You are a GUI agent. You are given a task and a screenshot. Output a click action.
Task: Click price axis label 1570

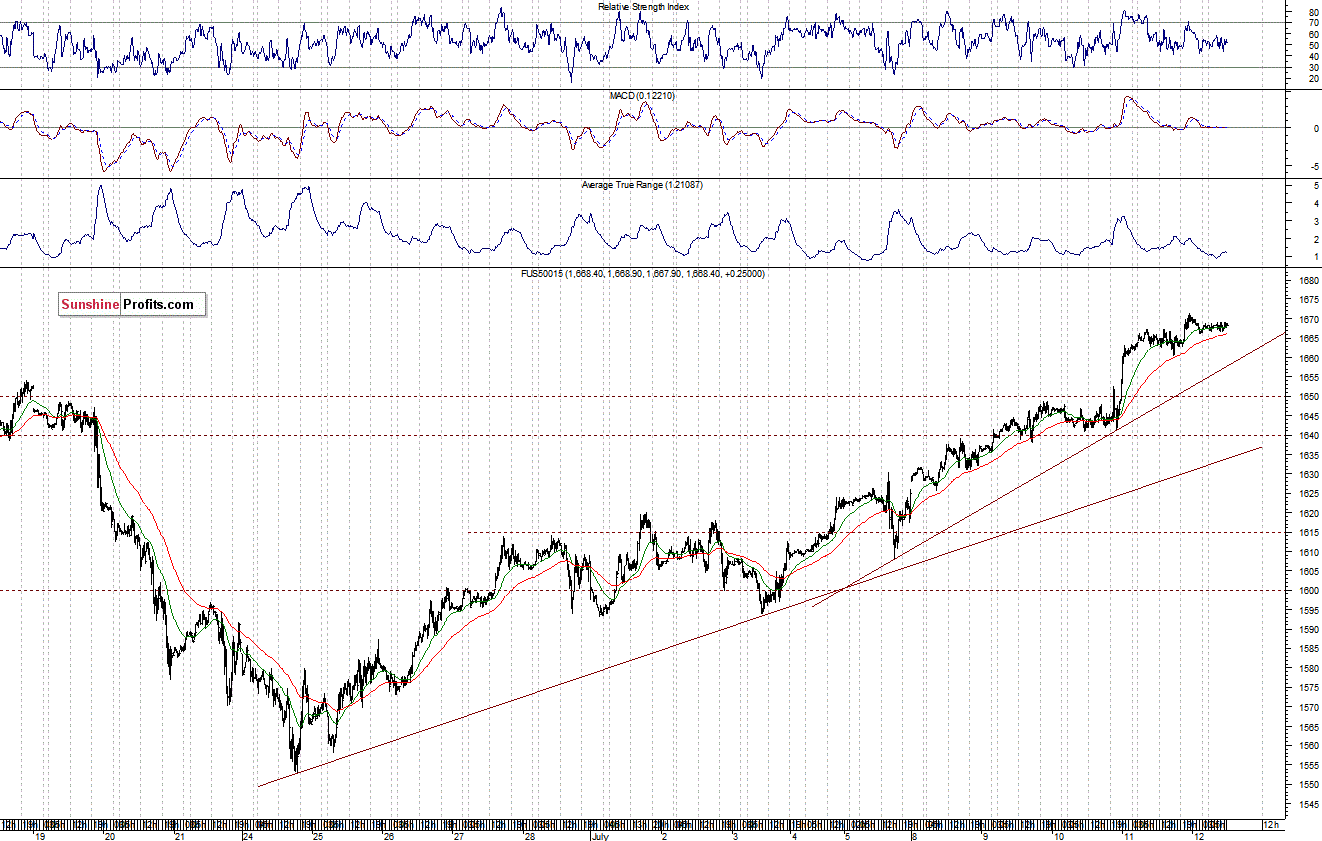tap(1308, 708)
